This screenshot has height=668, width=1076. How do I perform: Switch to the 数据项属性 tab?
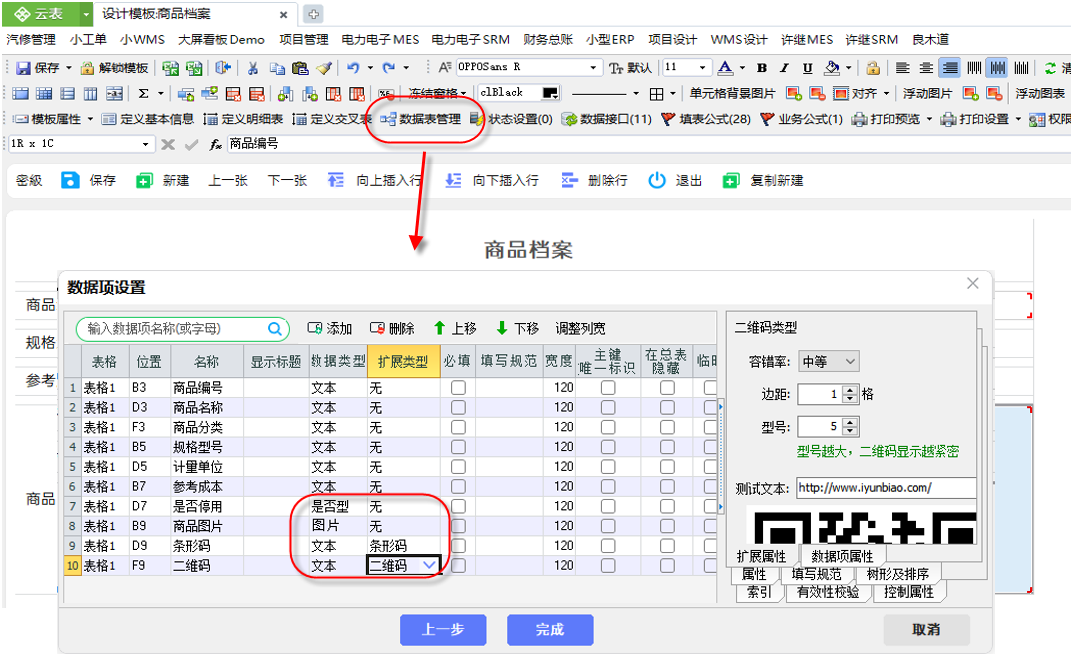[x=842, y=556]
